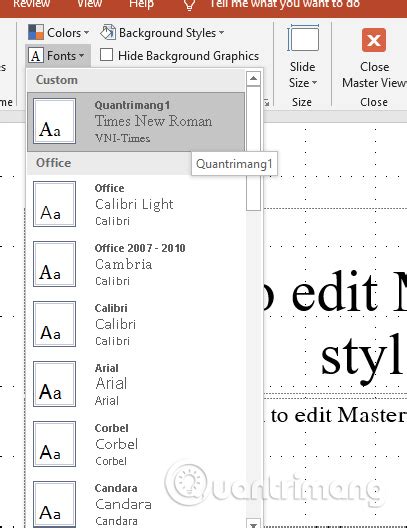407x528 pixels.
Task: Click the font list scroll up arrow
Action: tap(253, 78)
